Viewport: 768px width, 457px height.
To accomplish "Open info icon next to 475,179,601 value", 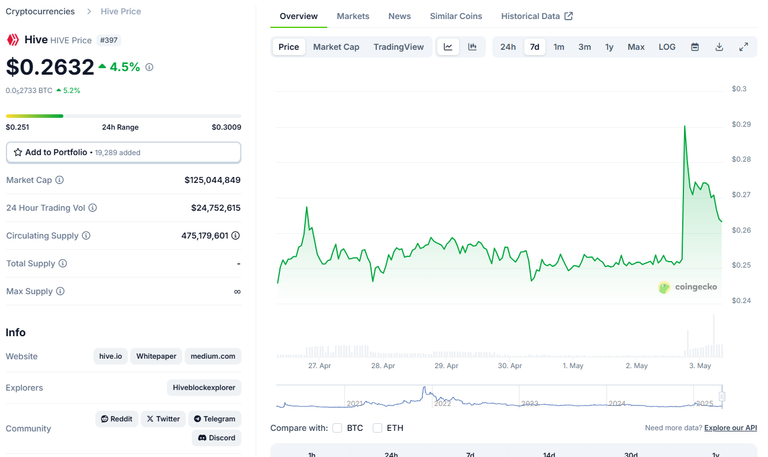I will pyautogui.click(x=236, y=236).
